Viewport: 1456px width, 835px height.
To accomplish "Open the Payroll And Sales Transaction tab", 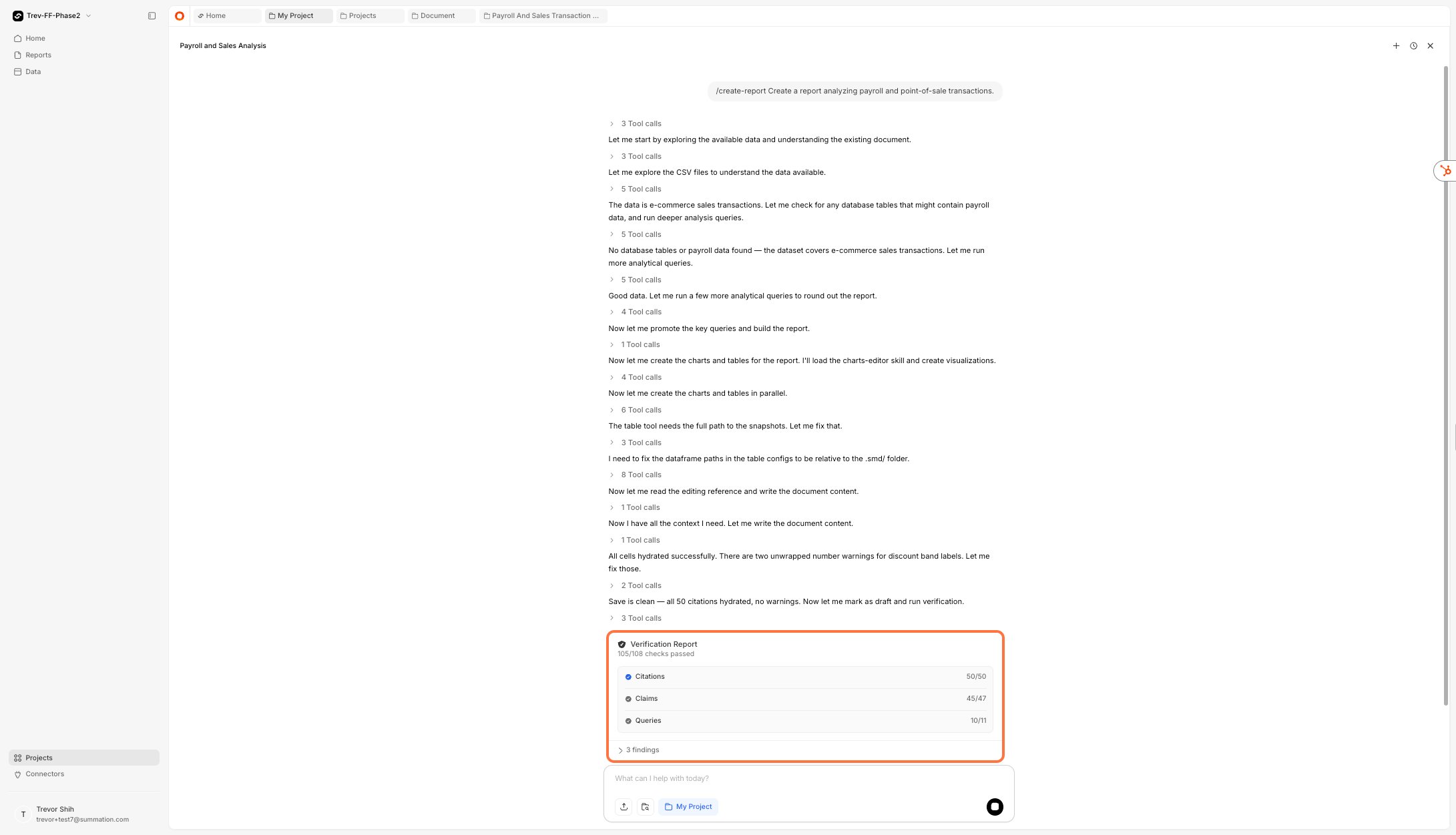I will tap(543, 16).
